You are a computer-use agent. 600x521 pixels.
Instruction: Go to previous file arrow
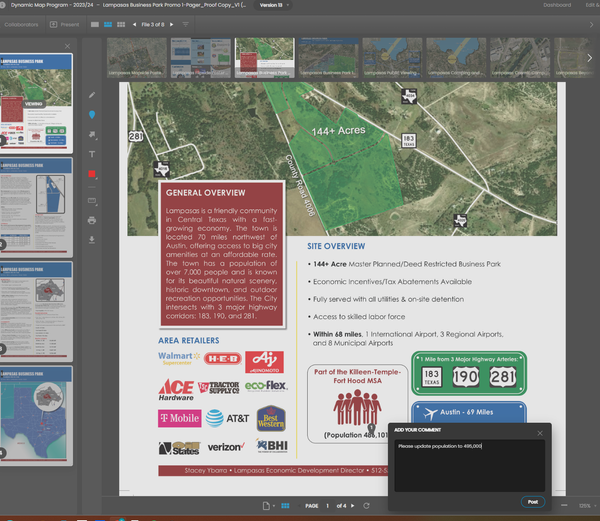[x=134, y=24]
